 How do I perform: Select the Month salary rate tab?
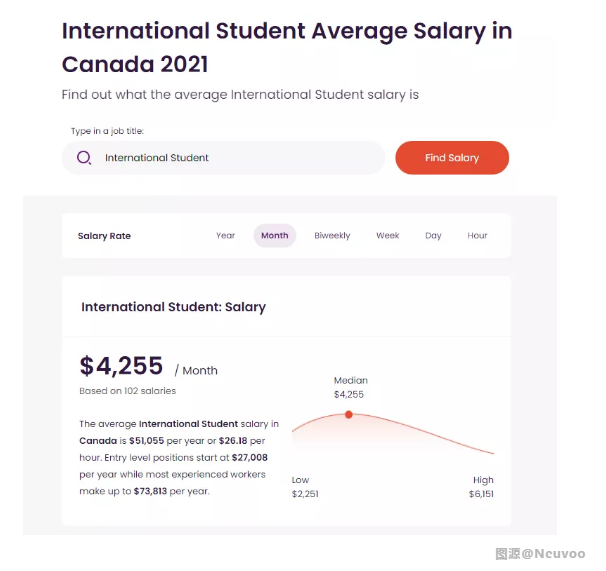point(275,235)
